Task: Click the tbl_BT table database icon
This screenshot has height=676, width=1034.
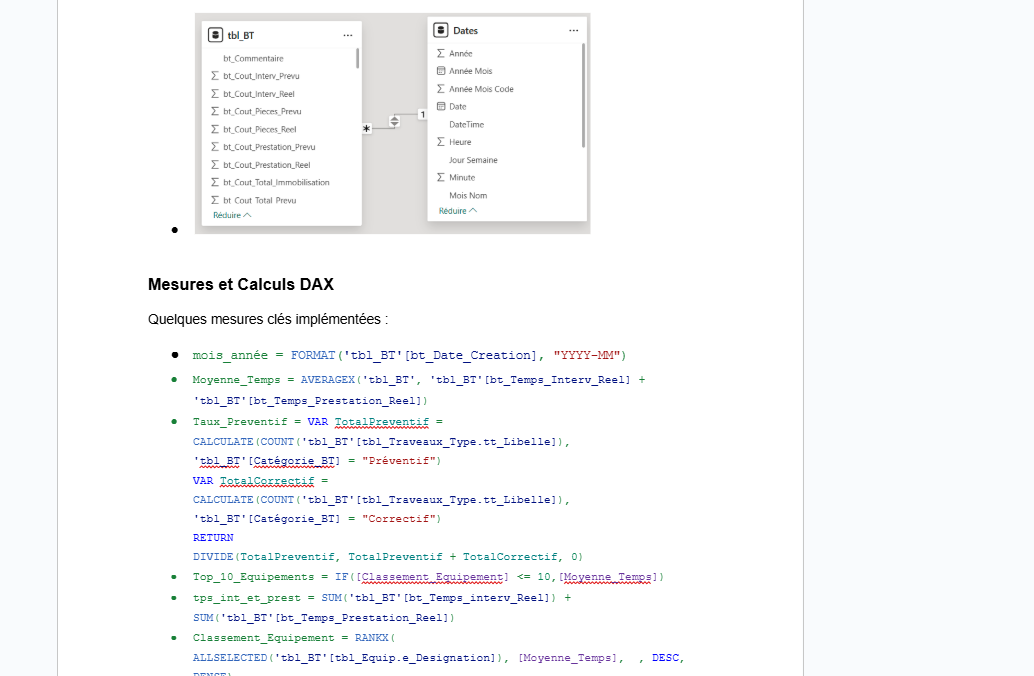Action: [x=215, y=35]
